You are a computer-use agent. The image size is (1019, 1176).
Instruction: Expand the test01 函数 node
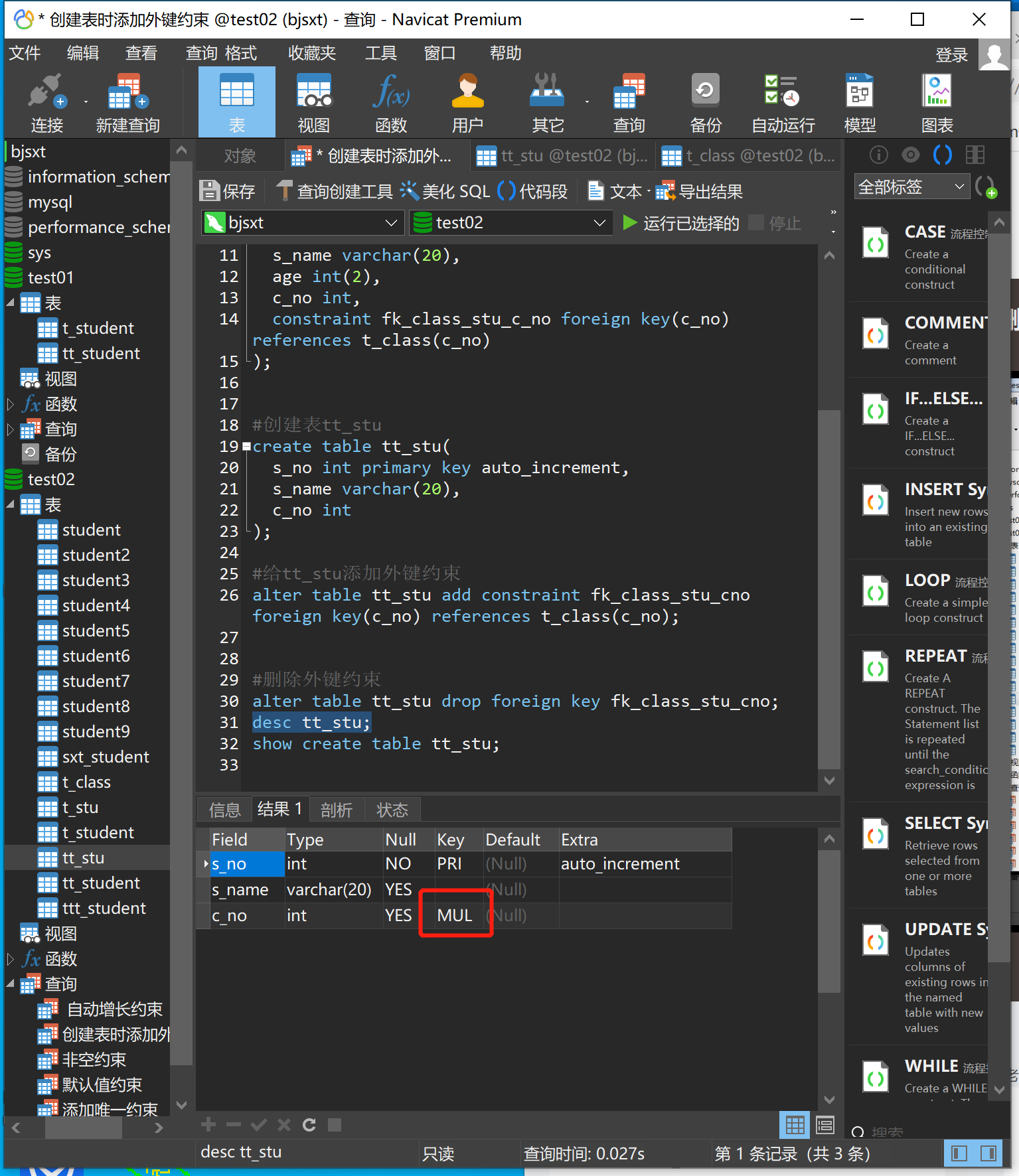coord(11,404)
